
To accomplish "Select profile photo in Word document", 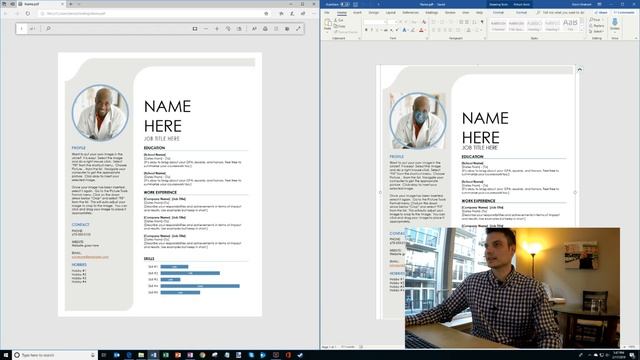I will [x=417, y=121].
